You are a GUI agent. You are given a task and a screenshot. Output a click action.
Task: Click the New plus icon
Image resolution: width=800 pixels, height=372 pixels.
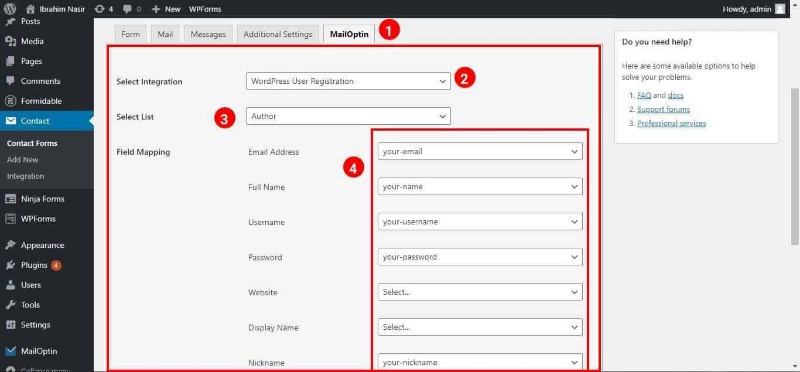tap(156, 9)
